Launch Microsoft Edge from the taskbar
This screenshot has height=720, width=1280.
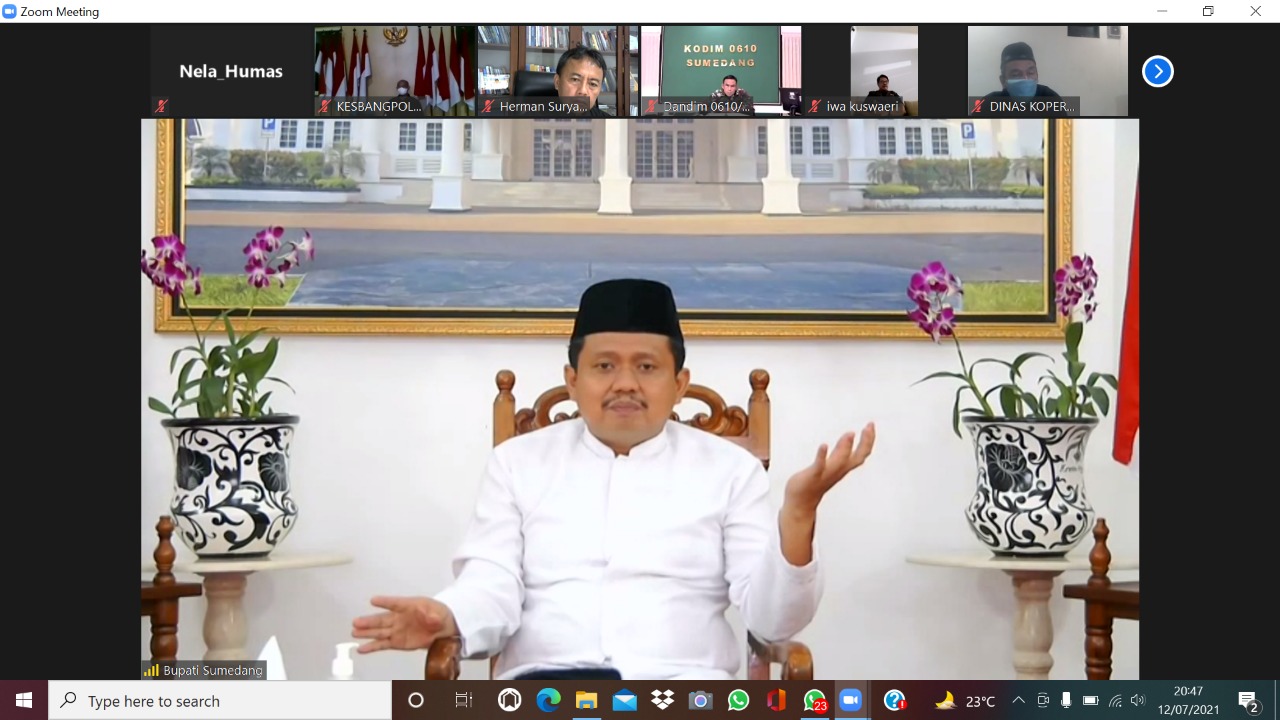548,700
